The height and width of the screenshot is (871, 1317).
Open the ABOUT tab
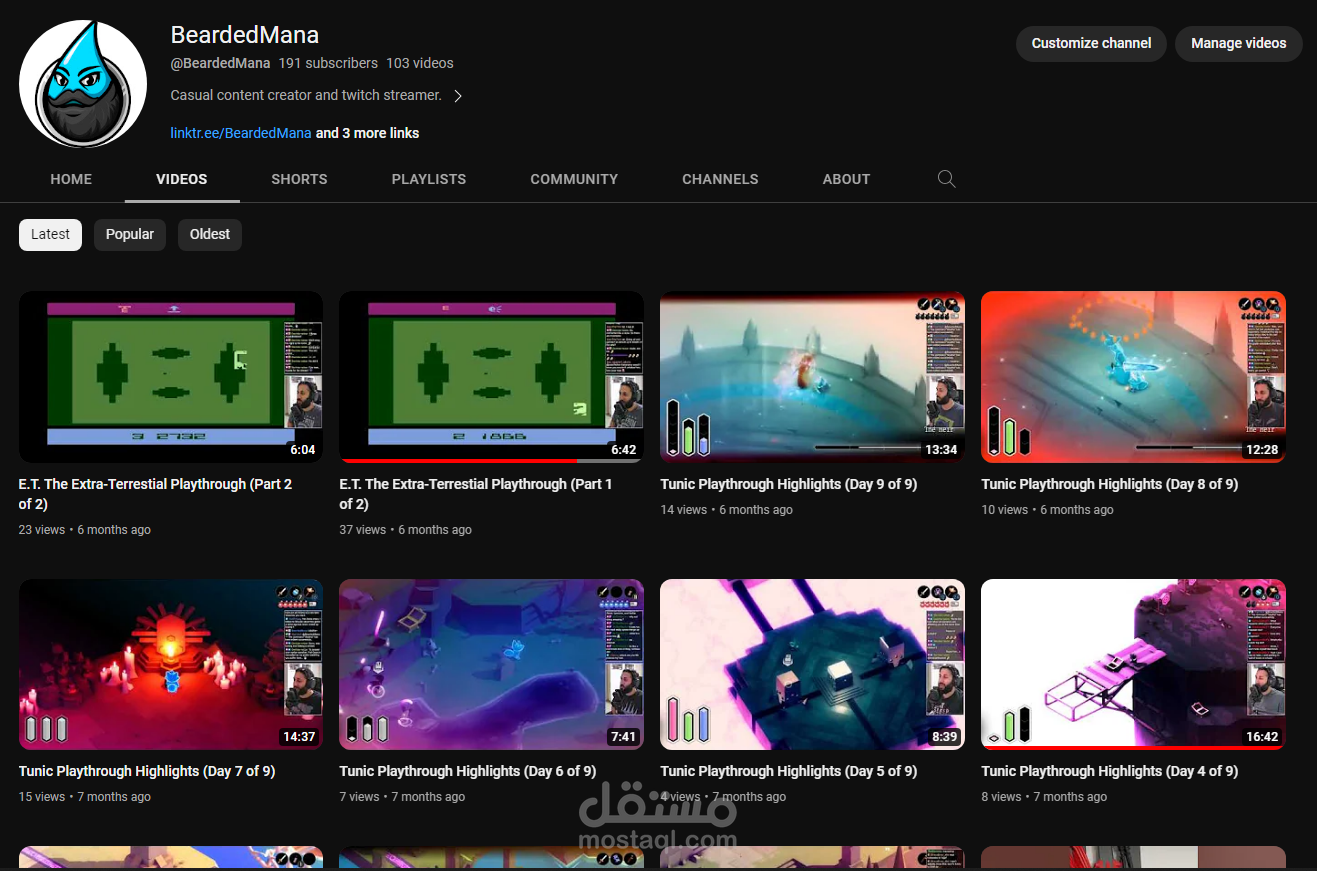coord(846,179)
